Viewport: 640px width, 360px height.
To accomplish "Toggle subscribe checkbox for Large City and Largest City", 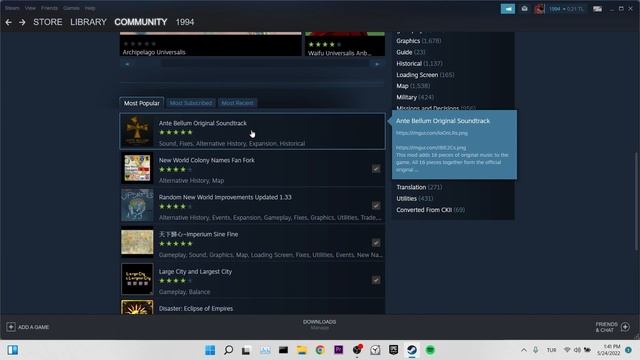I will (x=376, y=280).
